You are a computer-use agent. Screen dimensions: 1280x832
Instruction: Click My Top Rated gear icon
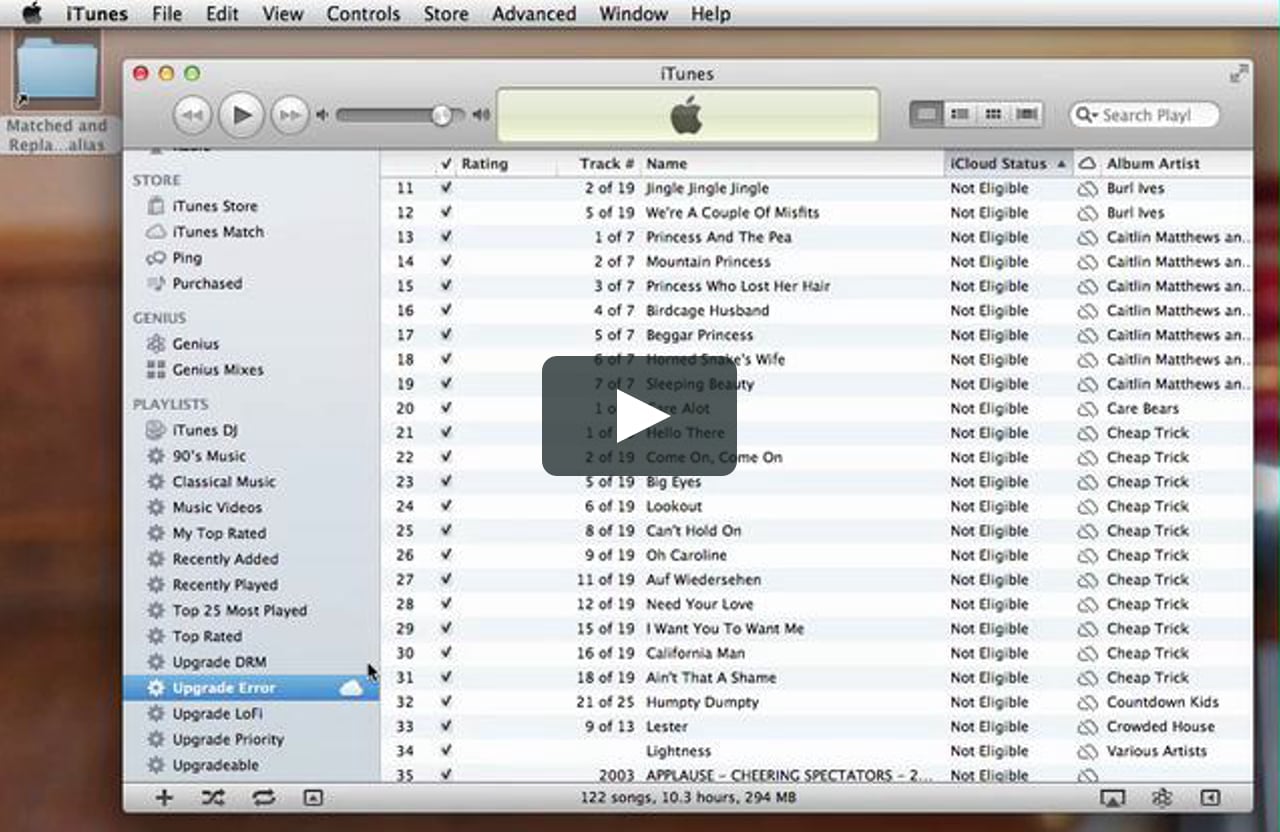pos(156,533)
